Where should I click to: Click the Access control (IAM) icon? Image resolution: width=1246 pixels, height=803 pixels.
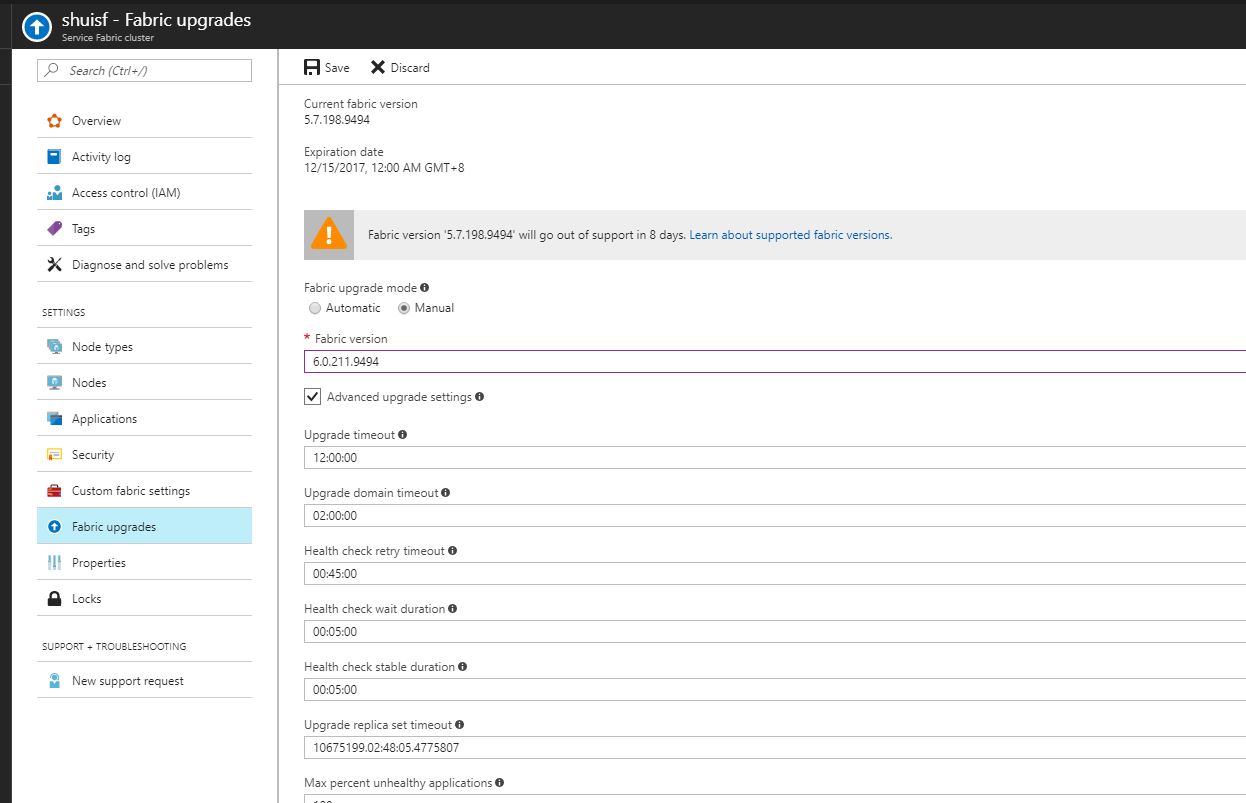(55, 192)
